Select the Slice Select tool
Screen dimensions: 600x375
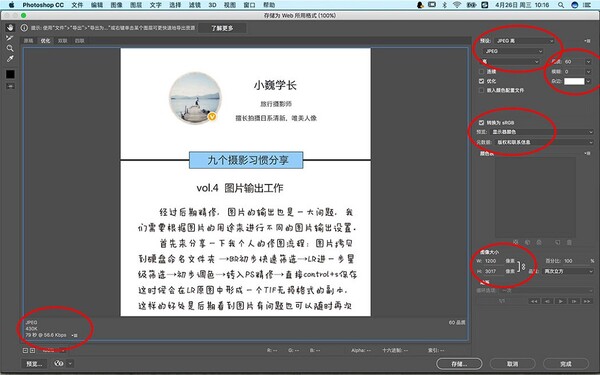[x=10, y=38]
